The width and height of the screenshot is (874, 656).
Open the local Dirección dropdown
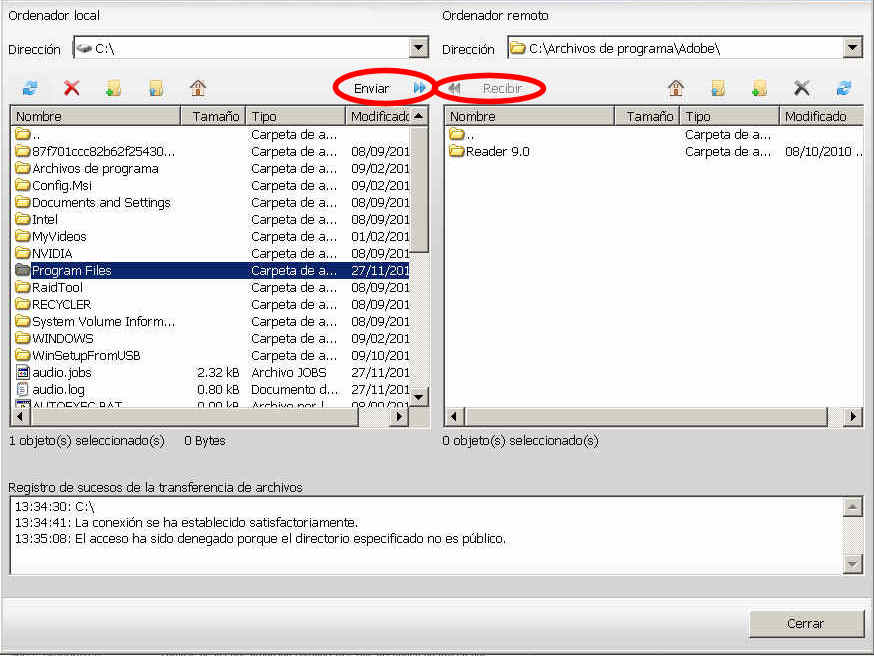tap(418, 48)
